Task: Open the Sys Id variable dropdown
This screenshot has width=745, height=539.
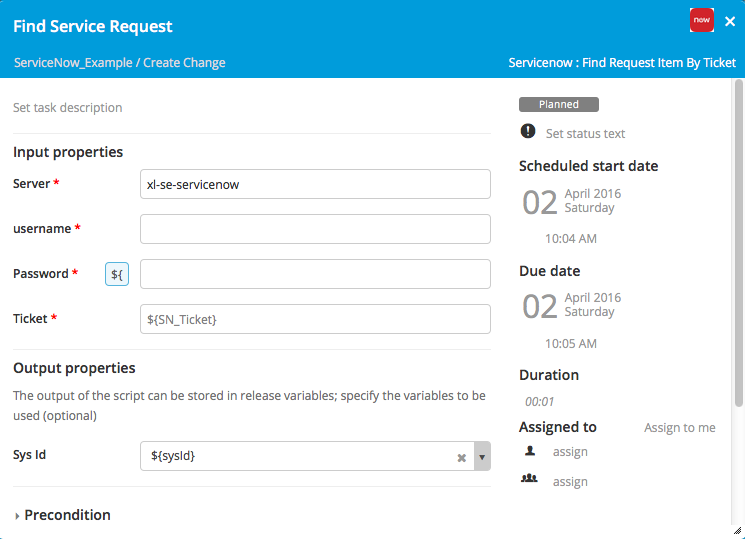Action: tap(482, 456)
